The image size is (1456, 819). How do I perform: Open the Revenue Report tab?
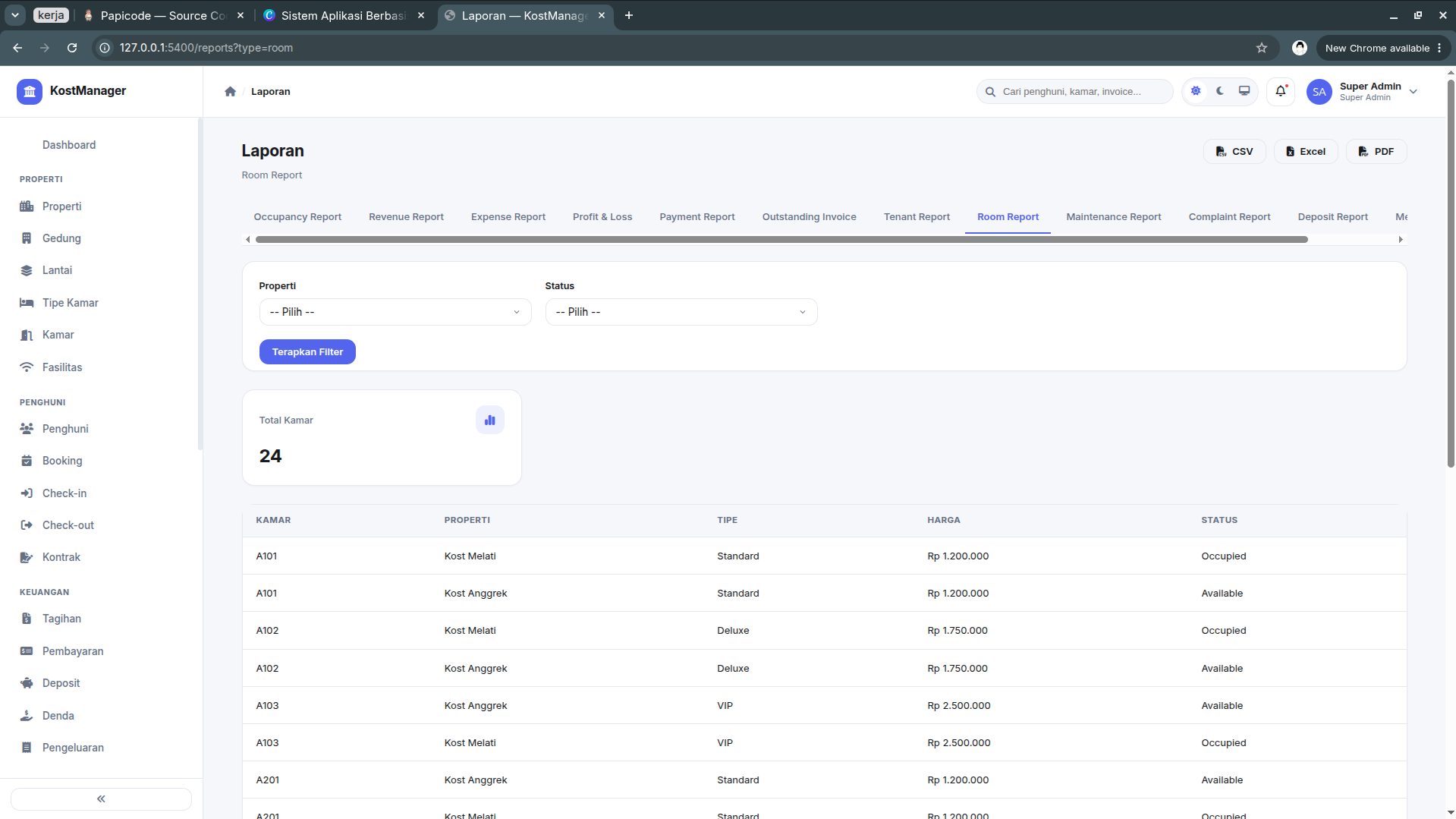pos(406,216)
